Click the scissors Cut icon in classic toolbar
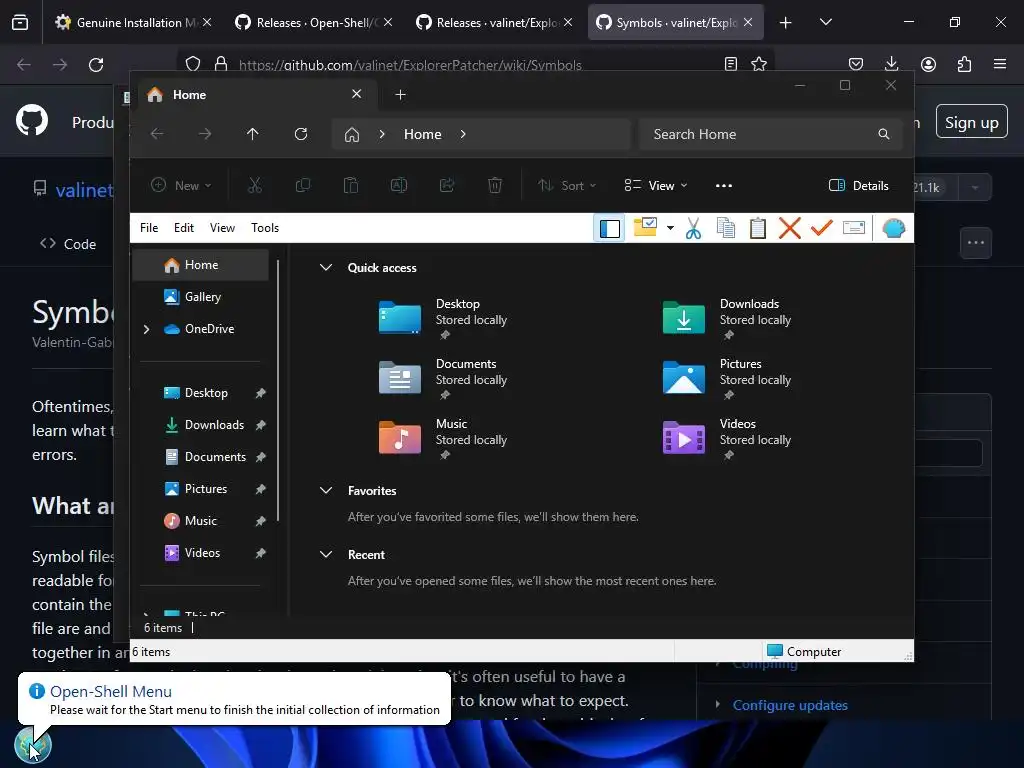This screenshot has width=1024, height=768. pyautogui.click(x=693, y=229)
